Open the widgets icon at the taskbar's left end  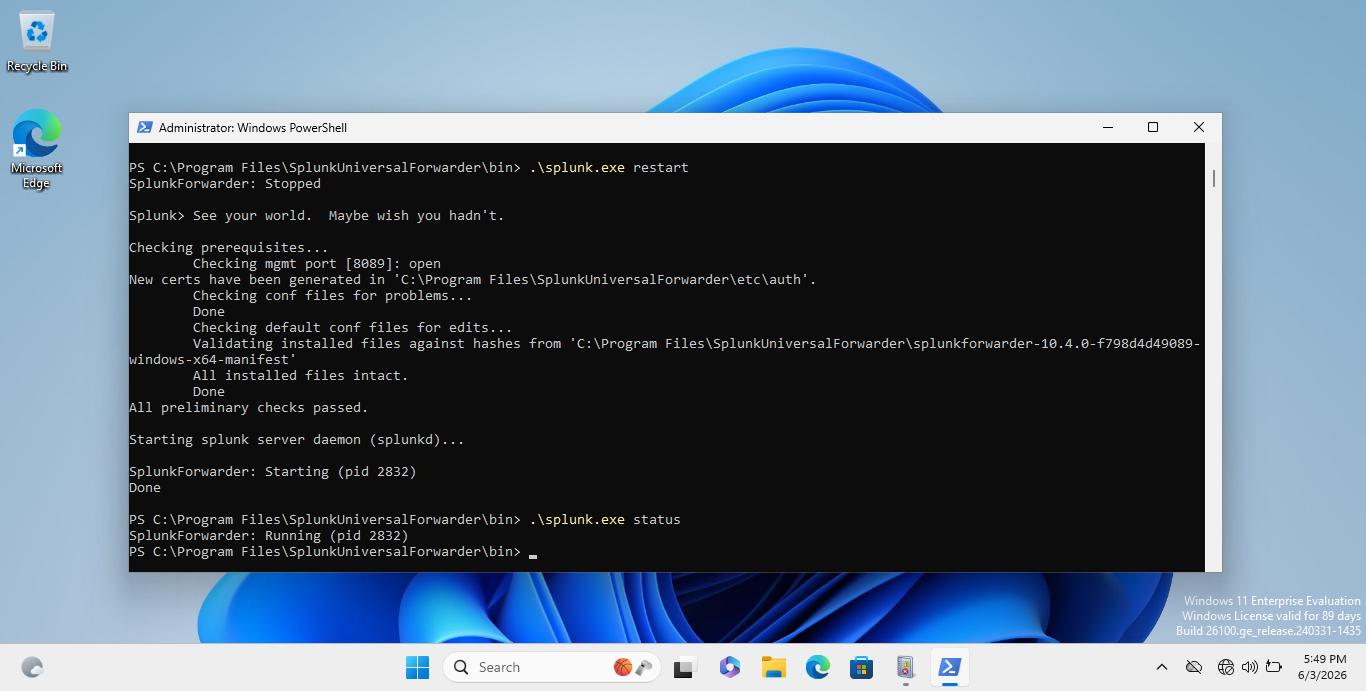32,667
